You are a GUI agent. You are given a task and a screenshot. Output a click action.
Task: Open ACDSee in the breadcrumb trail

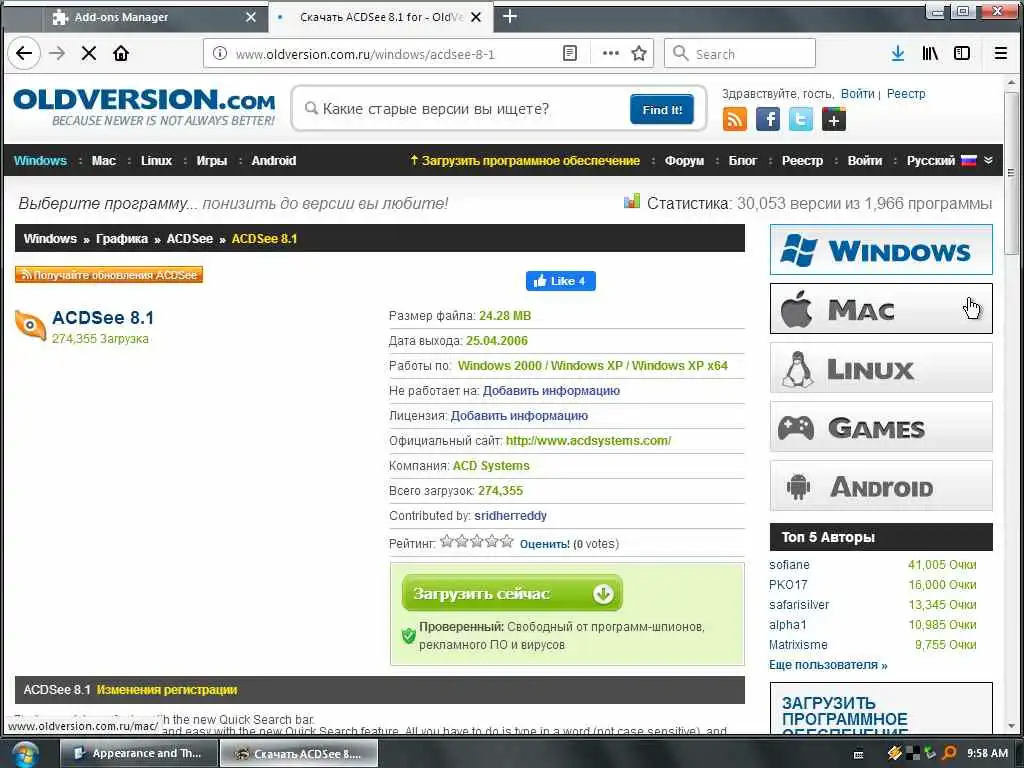(189, 239)
